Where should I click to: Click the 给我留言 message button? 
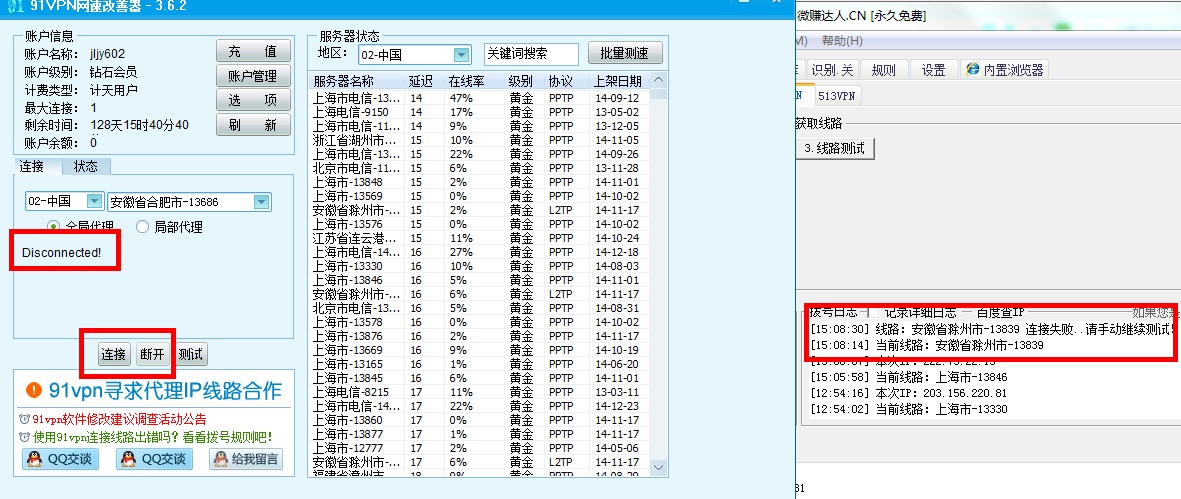coord(246,458)
